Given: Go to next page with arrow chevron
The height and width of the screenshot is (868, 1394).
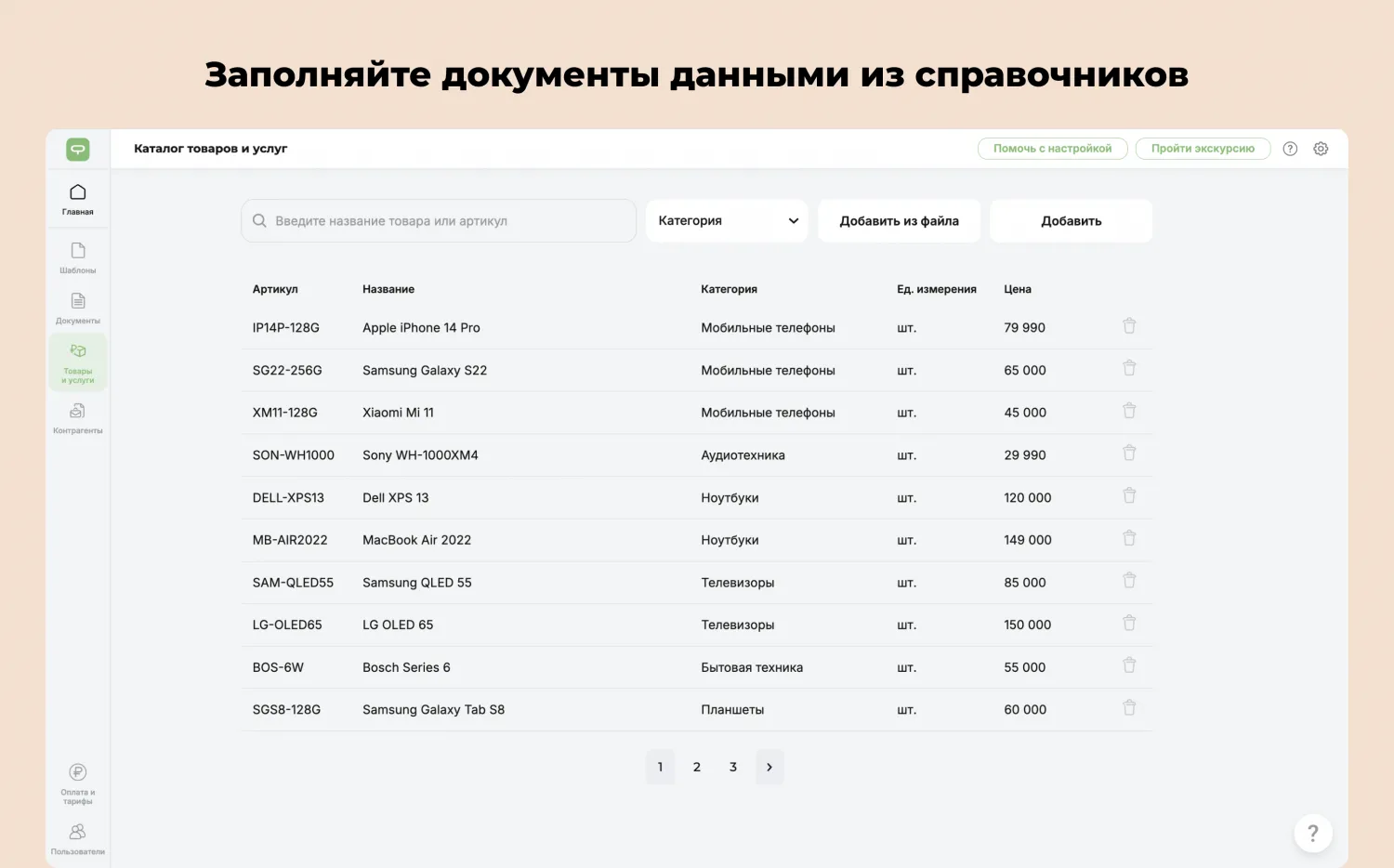Looking at the screenshot, I should 769,768.
